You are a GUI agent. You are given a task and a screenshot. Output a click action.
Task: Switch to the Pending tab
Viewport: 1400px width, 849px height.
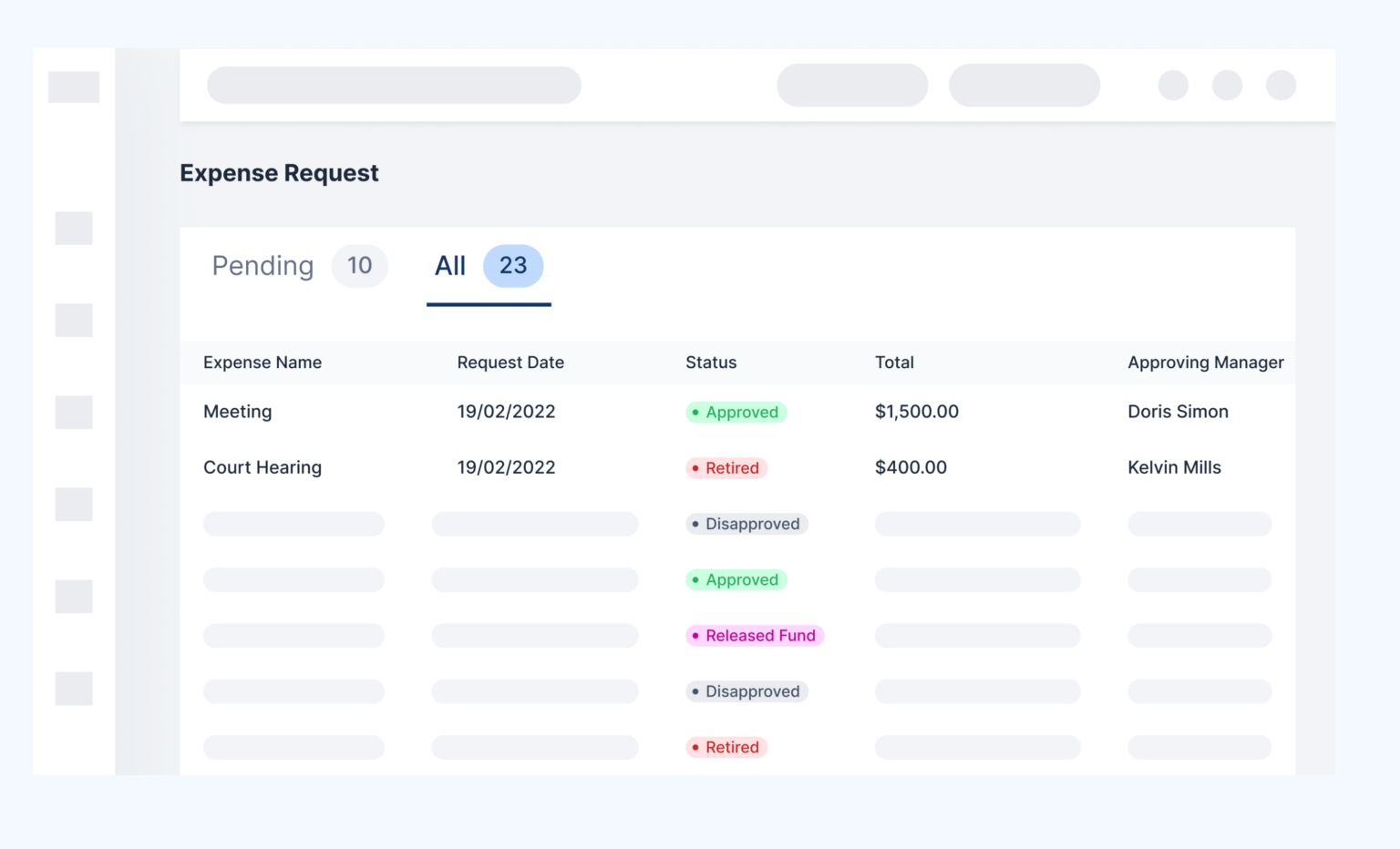click(x=262, y=266)
